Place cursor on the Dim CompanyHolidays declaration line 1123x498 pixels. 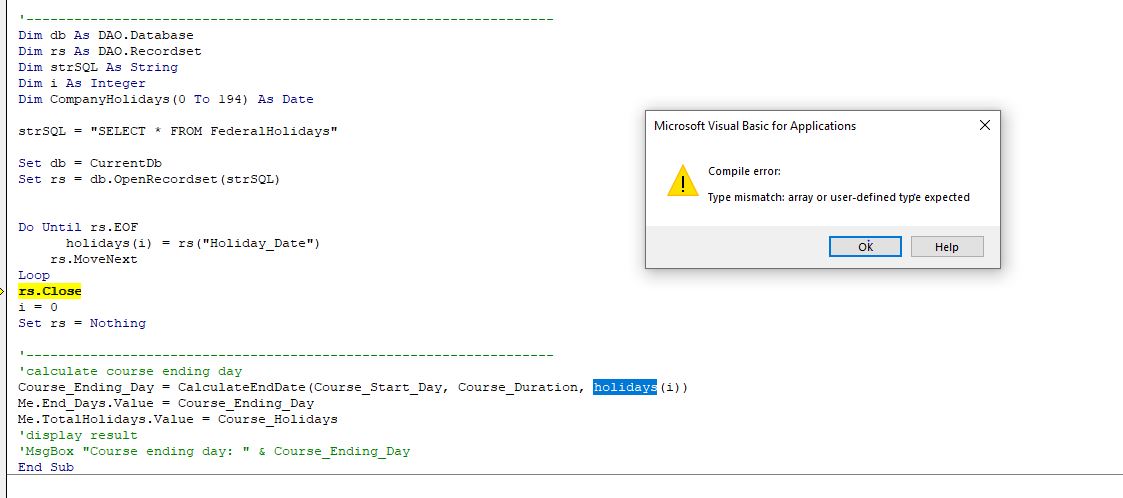tap(165, 99)
